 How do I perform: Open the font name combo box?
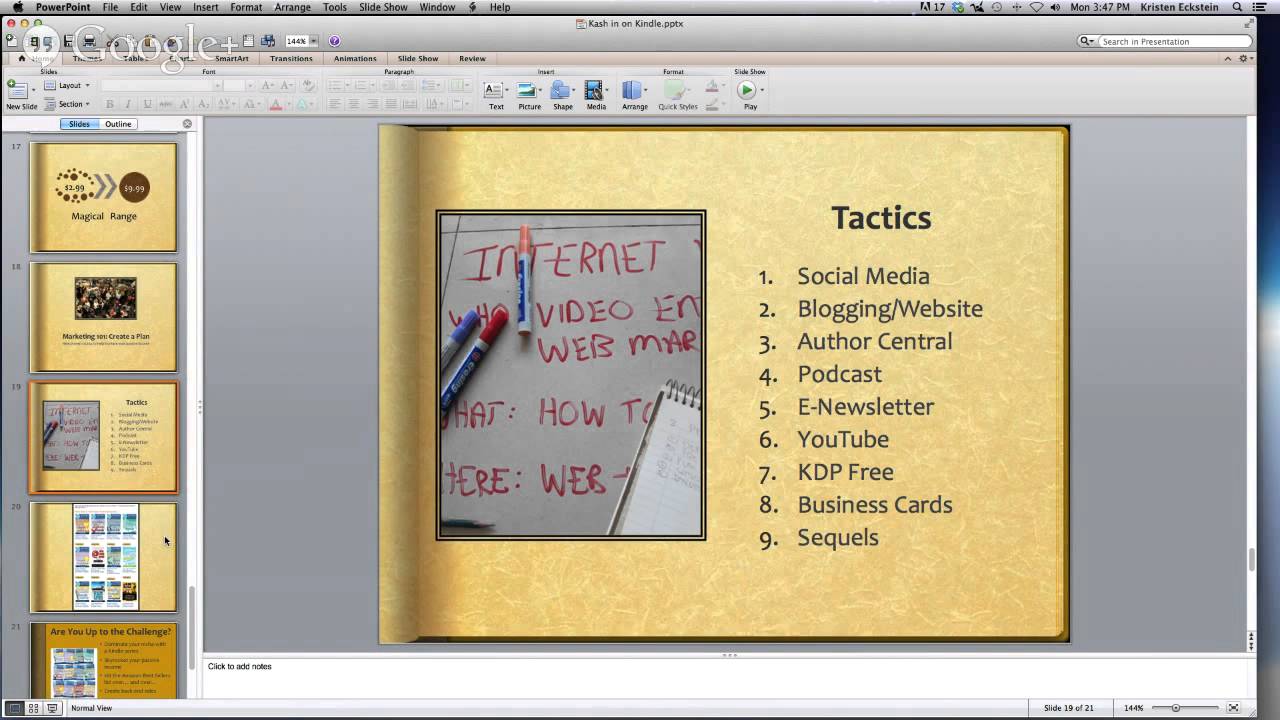coord(159,85)
